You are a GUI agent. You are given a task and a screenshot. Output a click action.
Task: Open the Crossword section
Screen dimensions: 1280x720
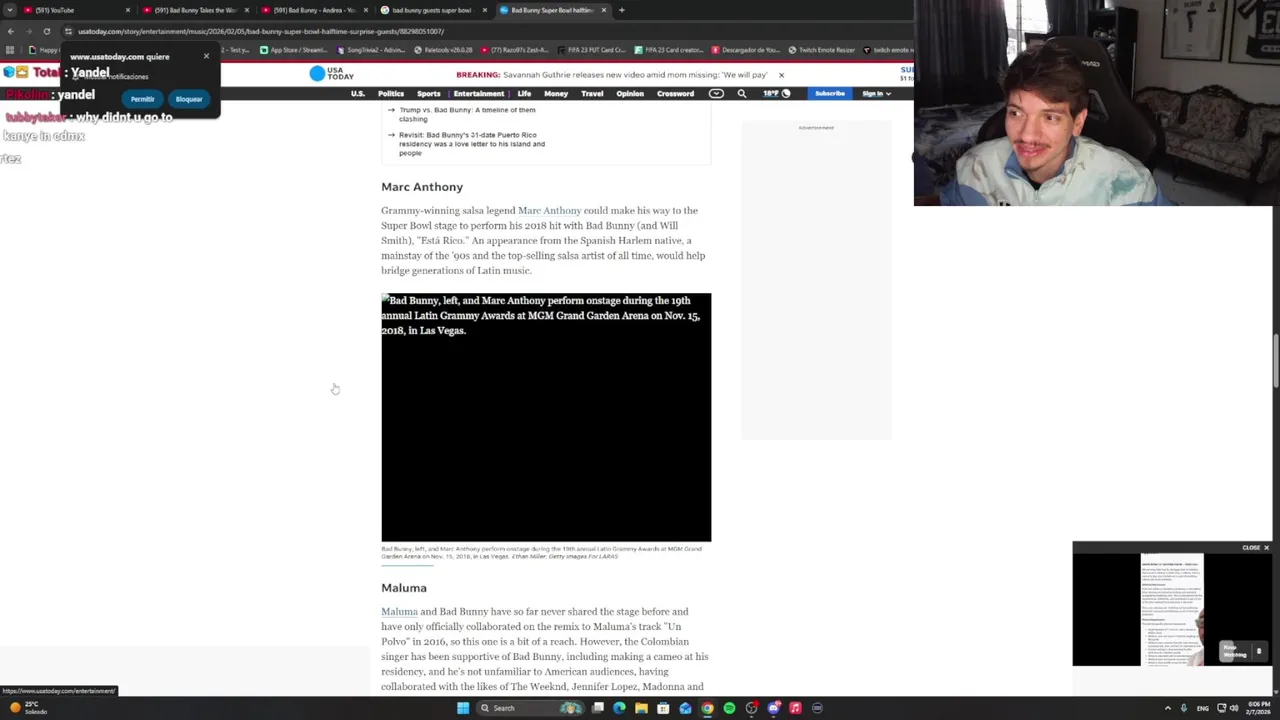(675, 94)
